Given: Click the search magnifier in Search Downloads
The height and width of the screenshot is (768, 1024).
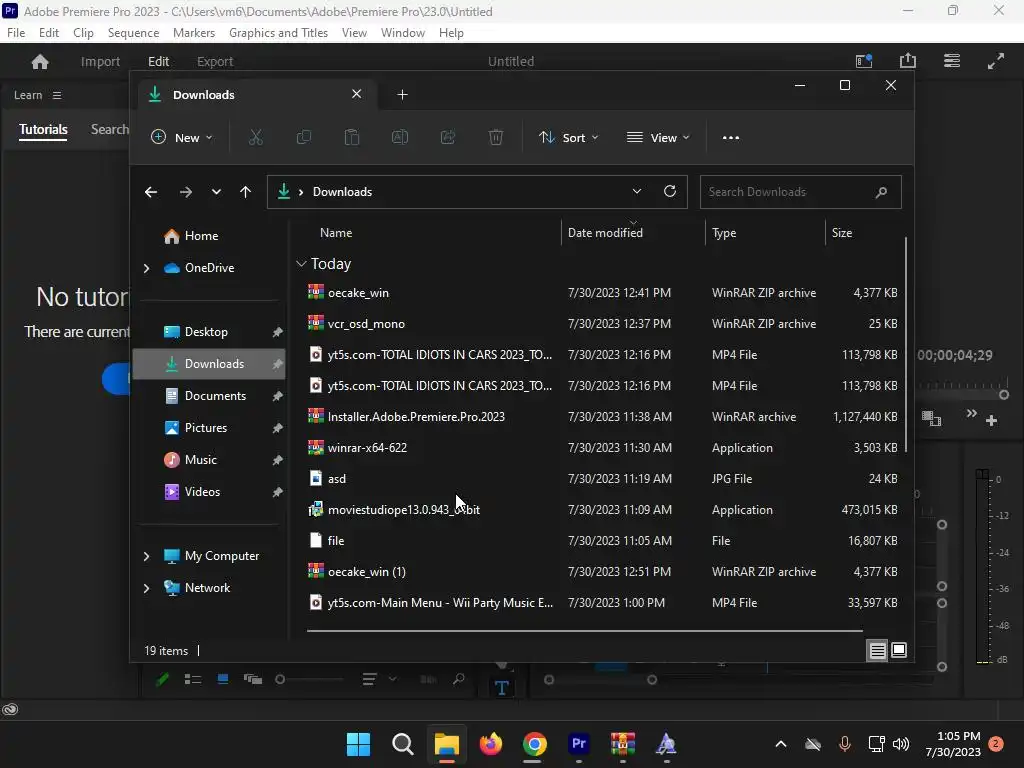Looking at the screenshot, I should (x=881, y=192).
